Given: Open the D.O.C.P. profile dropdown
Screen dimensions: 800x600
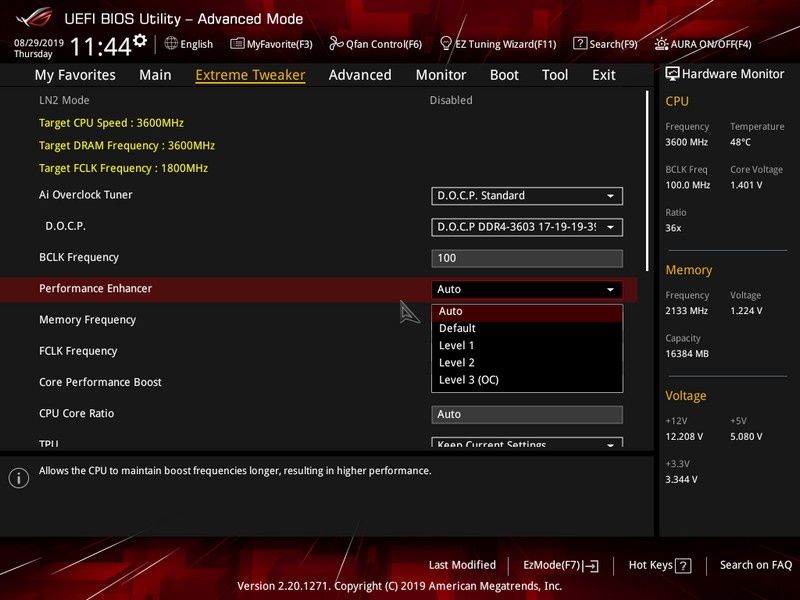Looking at the screenshot, I should (x=527, y=227).
